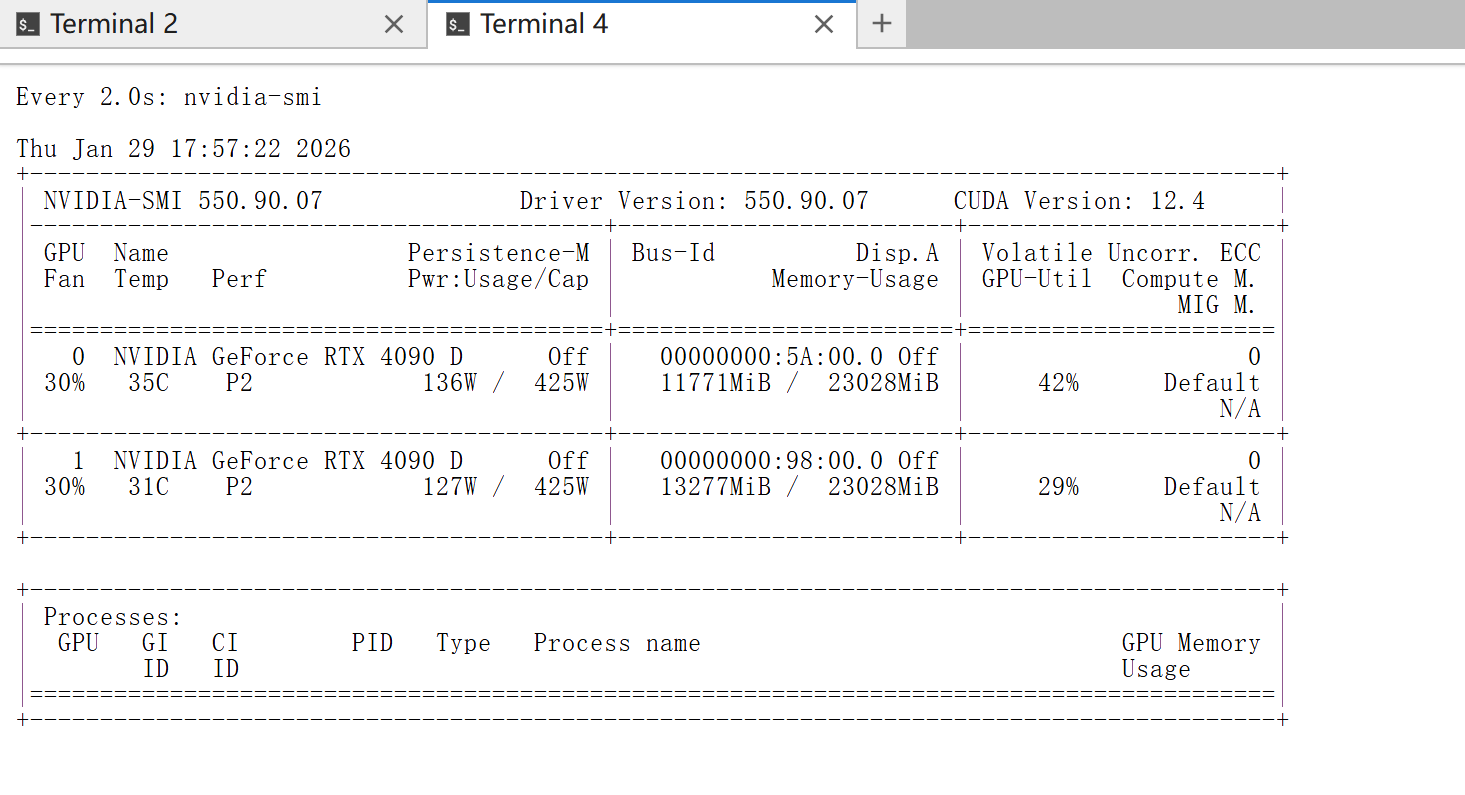Click the 'GPU Memory' header in Processes
The height and width of the screenshot is (795, 1465).
(x=1191, y=643)
